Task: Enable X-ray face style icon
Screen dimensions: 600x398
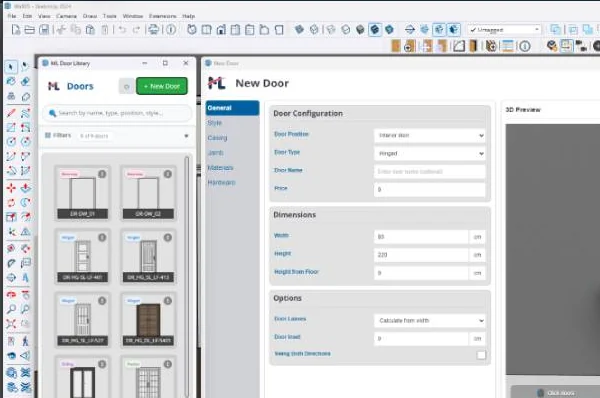Action: click(x=299, y=29)
